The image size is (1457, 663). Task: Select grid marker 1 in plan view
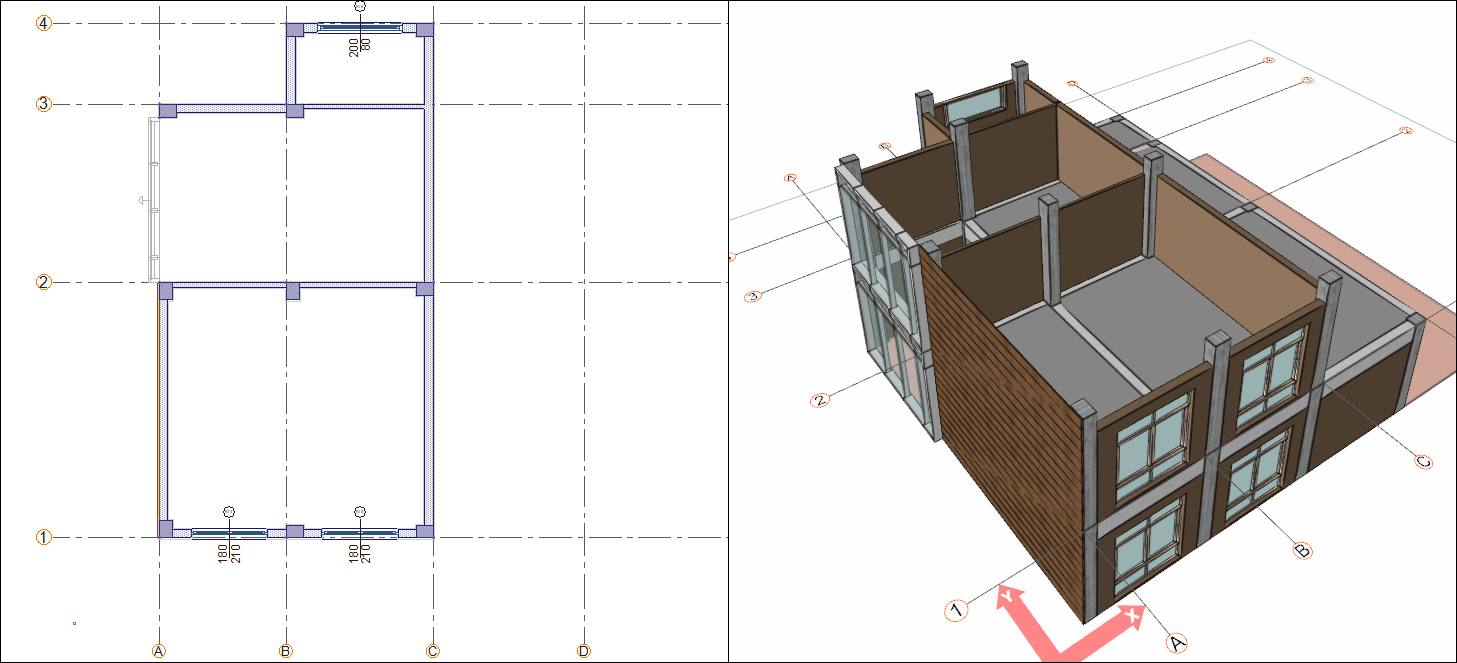coord(44,537)
